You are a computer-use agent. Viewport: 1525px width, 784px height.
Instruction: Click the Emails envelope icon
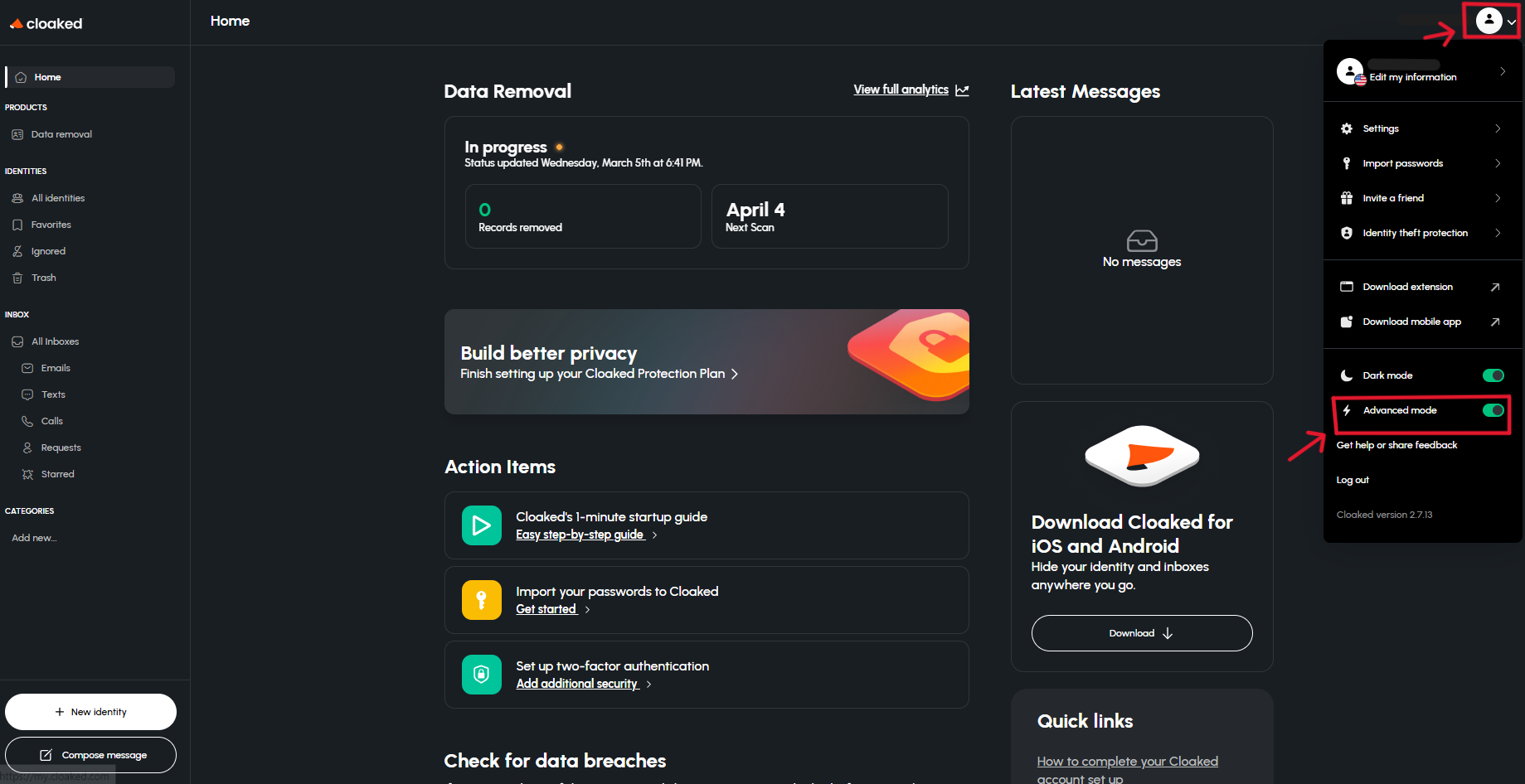pyautogui.click(x=27, y=368)
